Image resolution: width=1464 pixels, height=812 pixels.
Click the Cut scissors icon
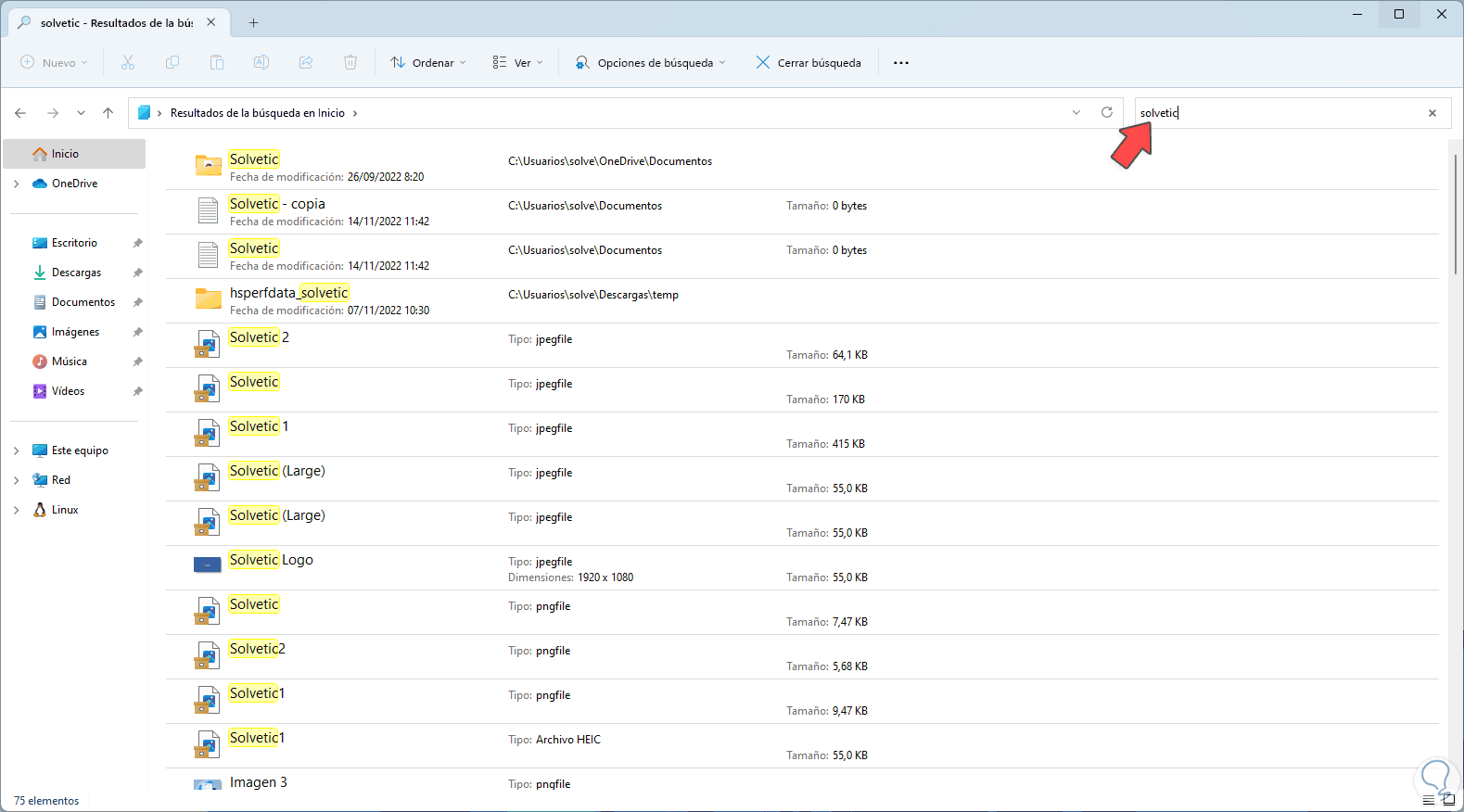tap(128, 62)
